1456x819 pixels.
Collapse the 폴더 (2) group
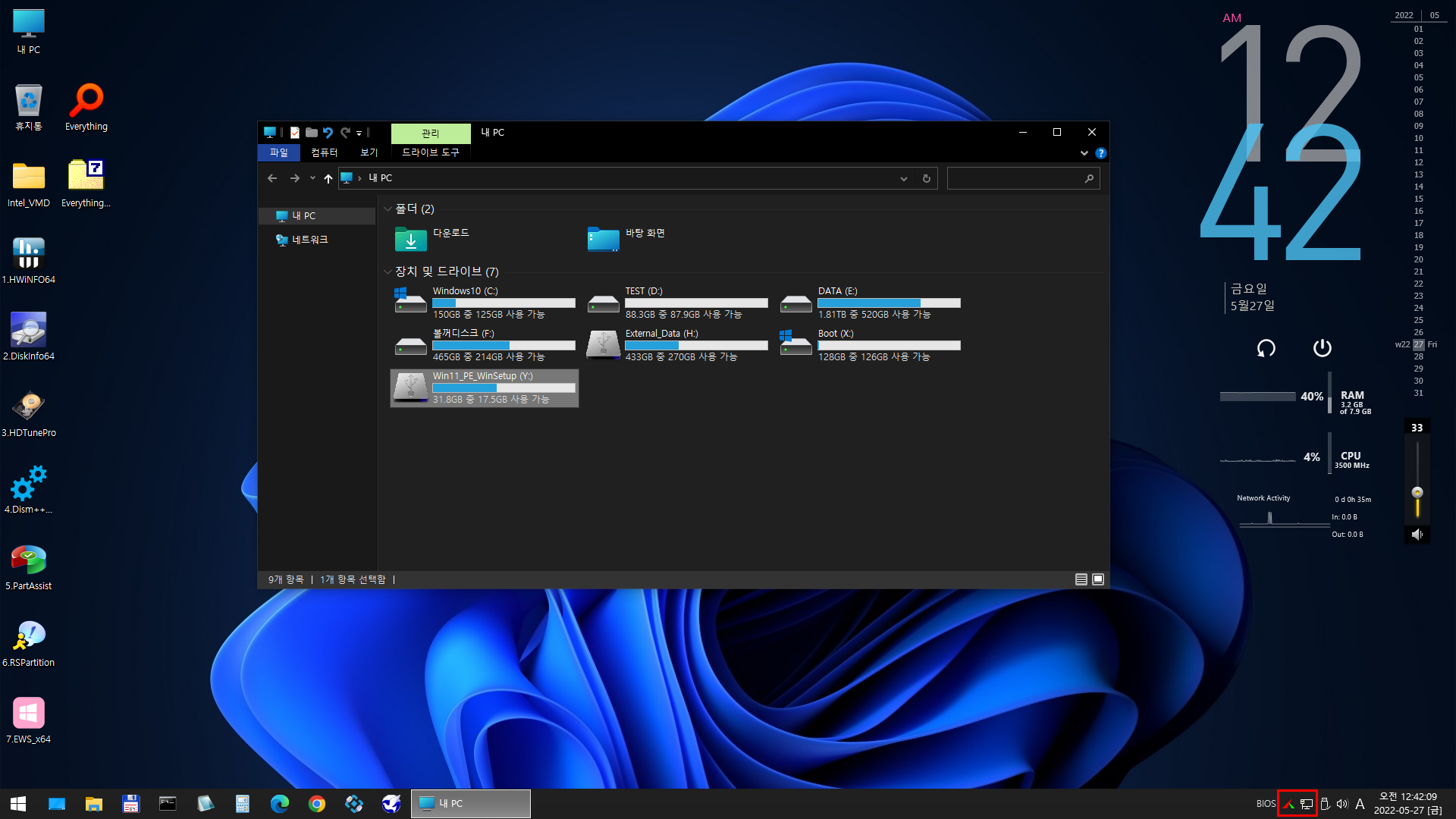coord(388,209)
